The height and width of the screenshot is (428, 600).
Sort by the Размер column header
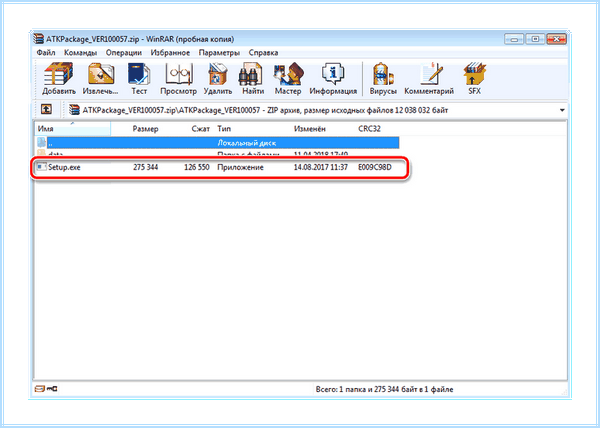[145, 129]
